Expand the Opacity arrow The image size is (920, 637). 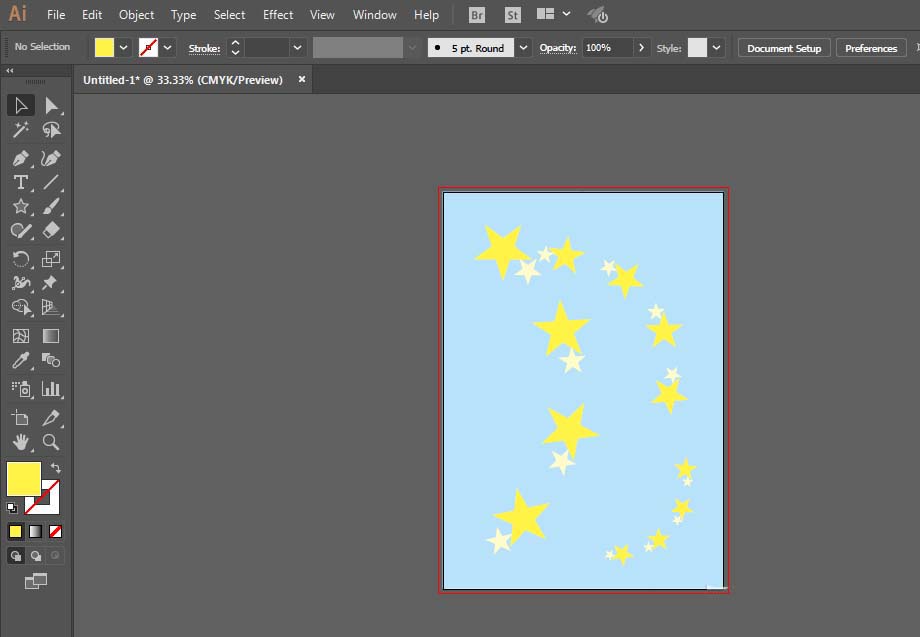point(641,48)
